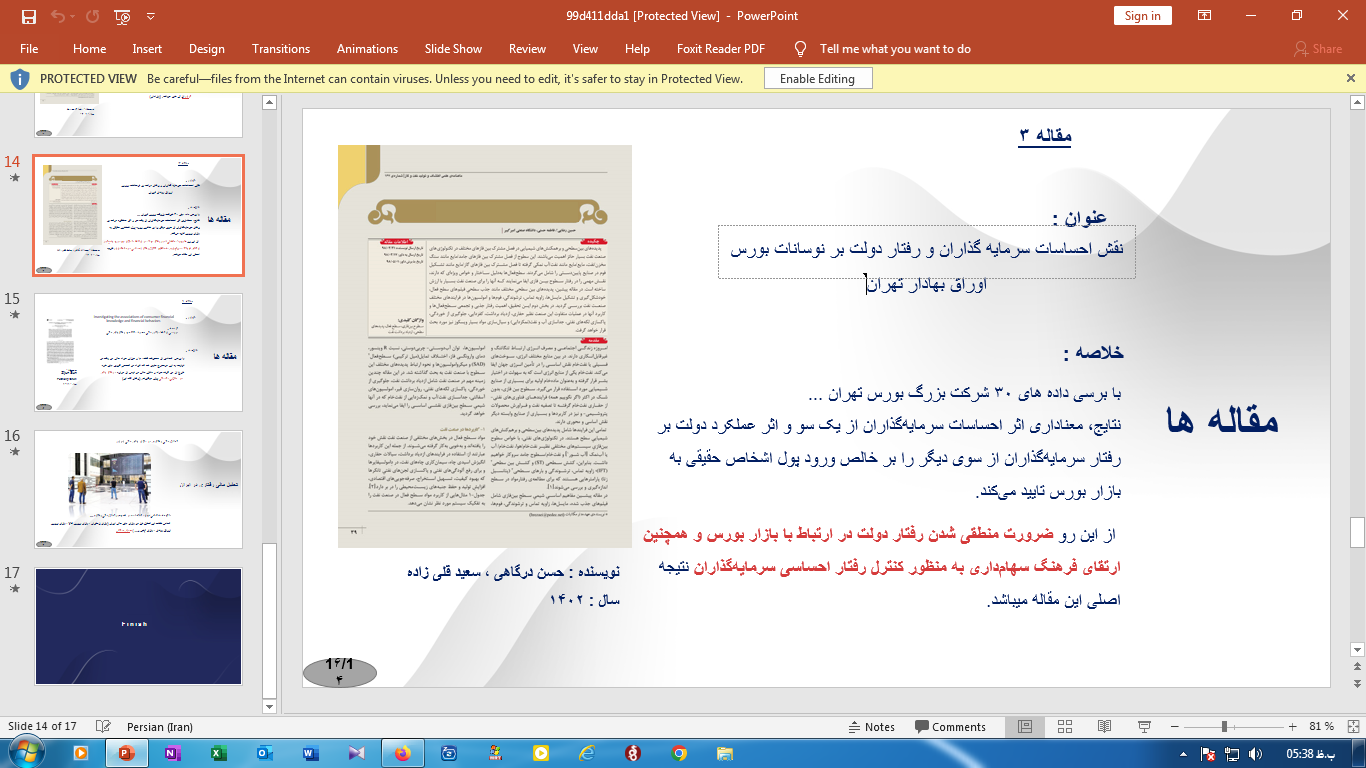Select slide 15 thumbnail
The height and width of the screenshot is (768, 1366).
(138, 352)
